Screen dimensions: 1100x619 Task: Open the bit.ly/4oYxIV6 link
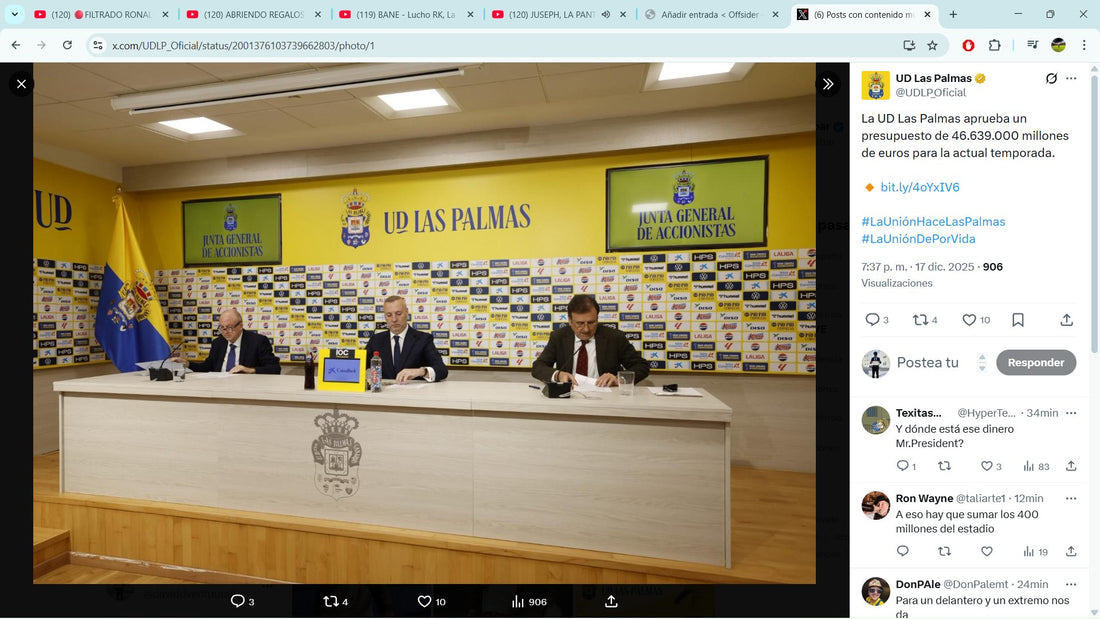(920, 187)
